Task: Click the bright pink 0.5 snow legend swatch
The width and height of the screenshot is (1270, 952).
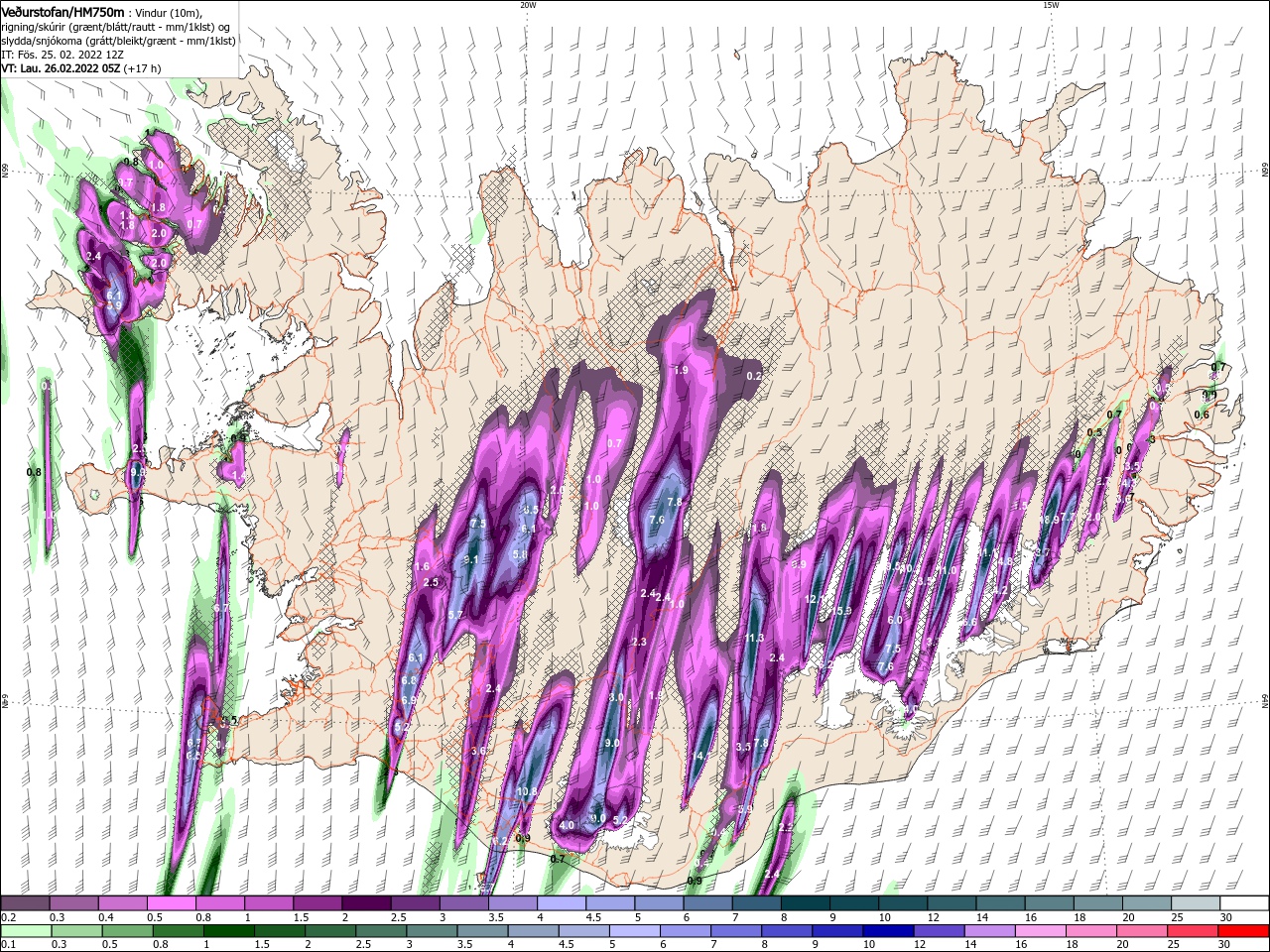Action: pyautogui.click(x=171, y=902)
